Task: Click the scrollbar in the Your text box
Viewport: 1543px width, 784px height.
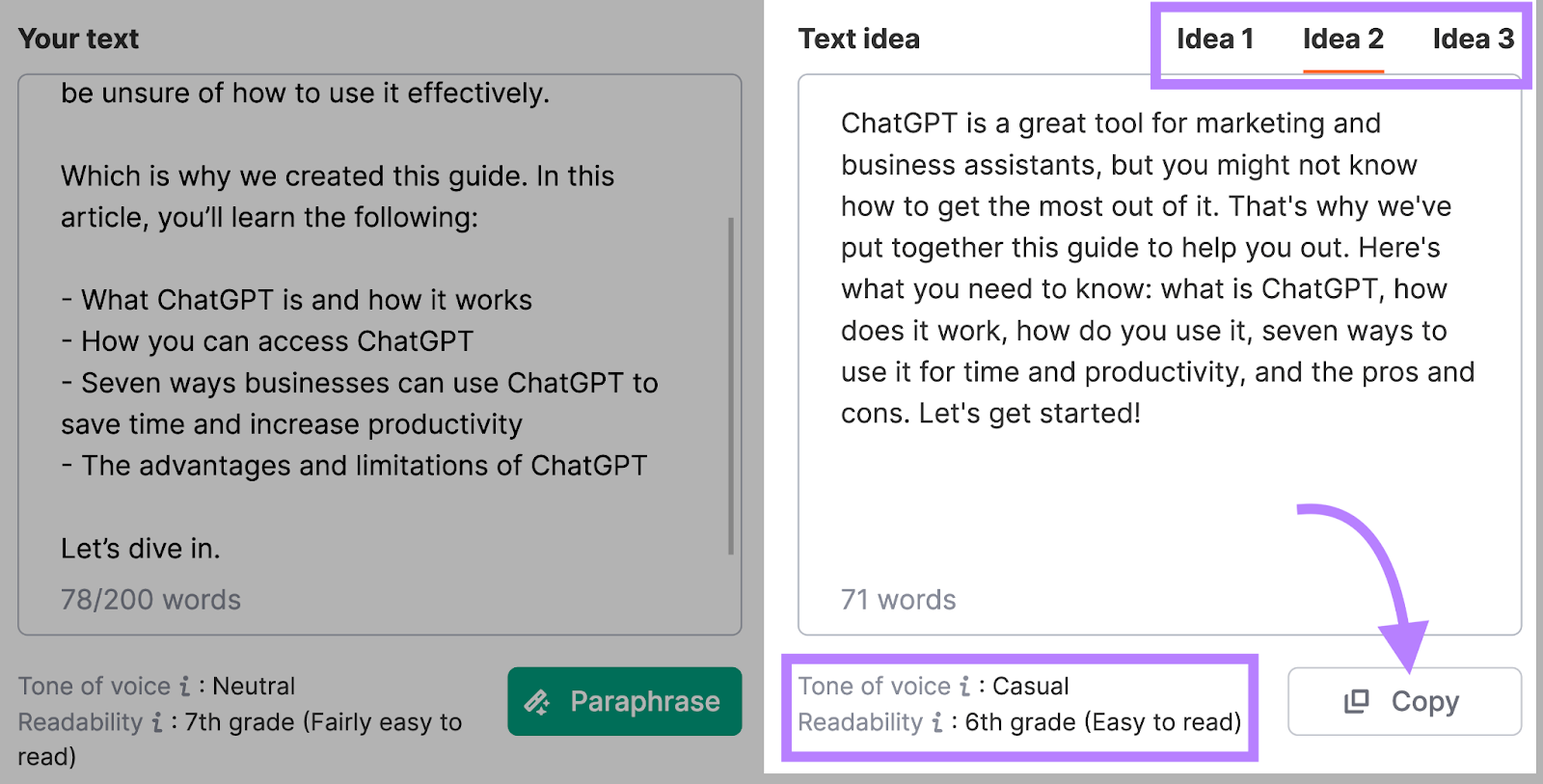Action: pyautogui.click(x=731, y=386)
